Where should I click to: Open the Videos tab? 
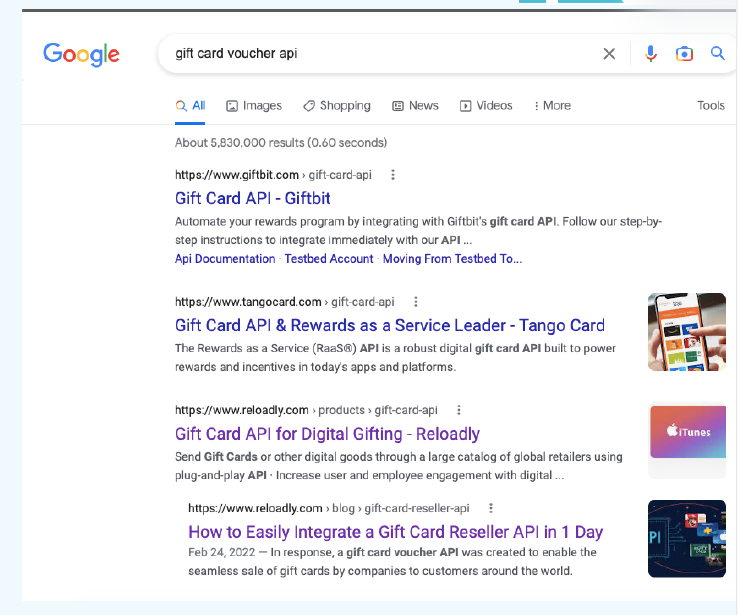click(486, 106)
